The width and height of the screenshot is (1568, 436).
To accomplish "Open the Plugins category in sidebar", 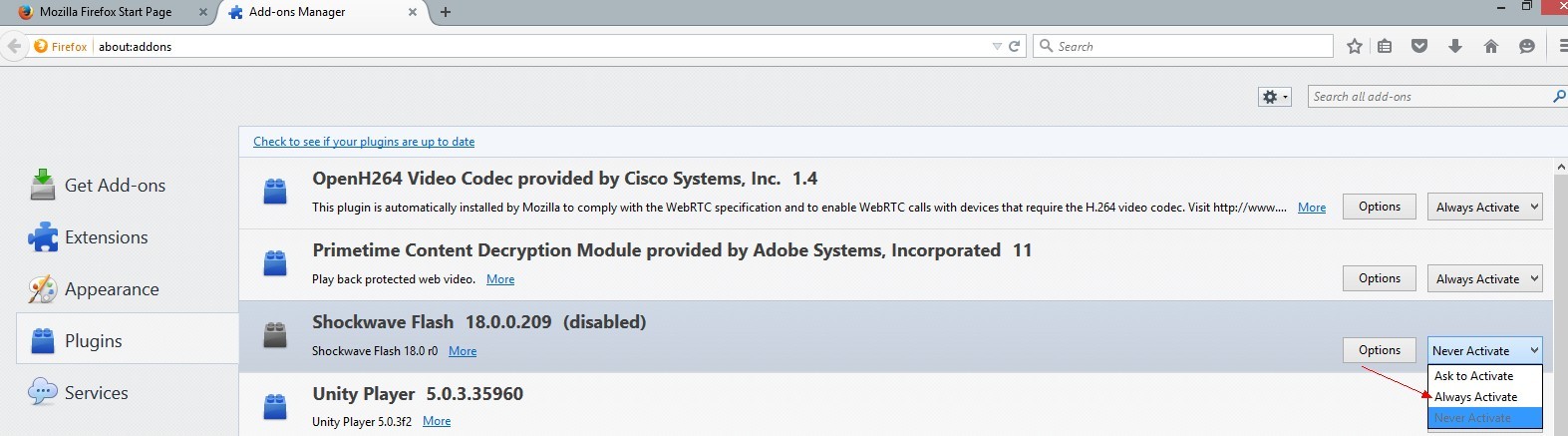I will pyautogui.click(x=93, y=341).
